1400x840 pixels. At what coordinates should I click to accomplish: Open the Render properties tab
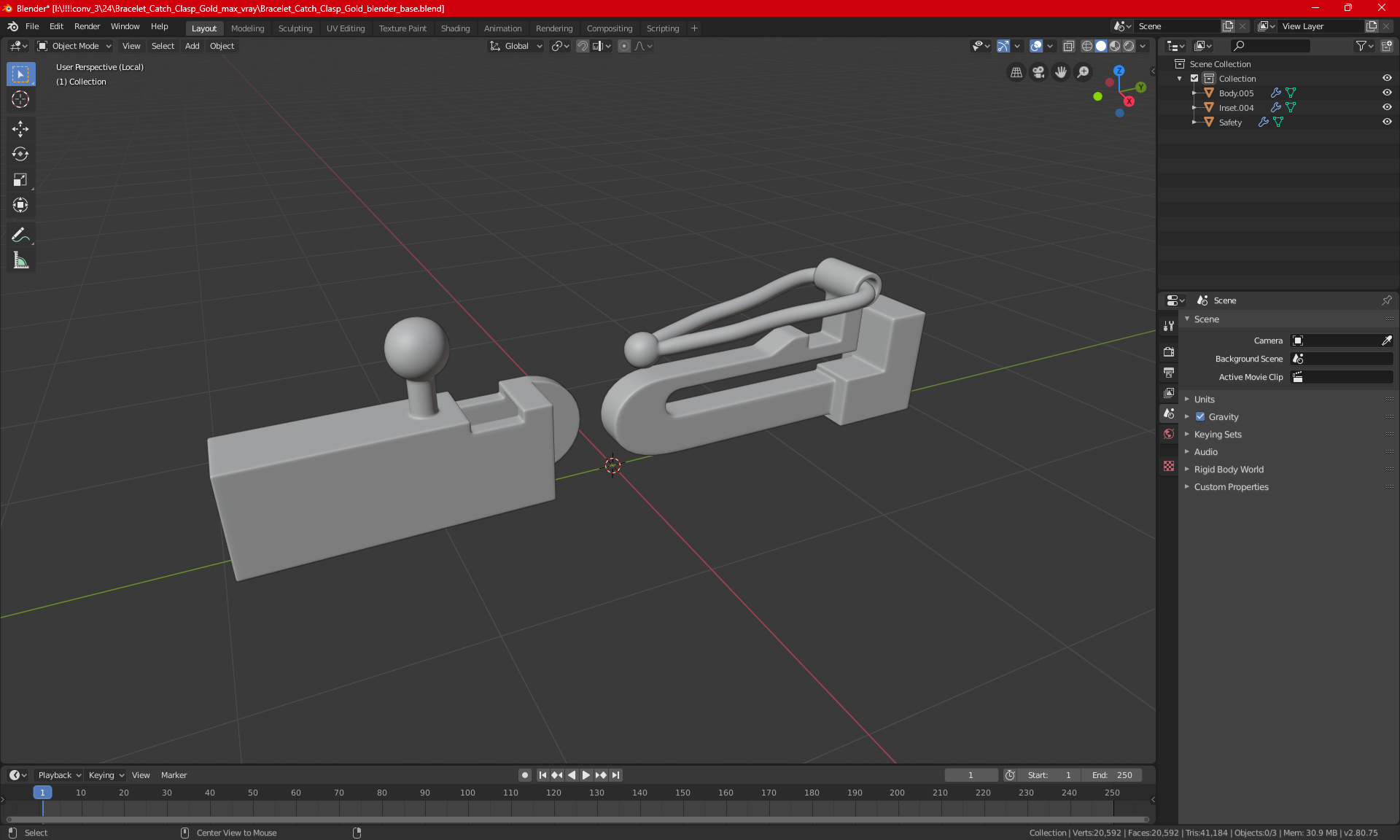point(1169,351)
